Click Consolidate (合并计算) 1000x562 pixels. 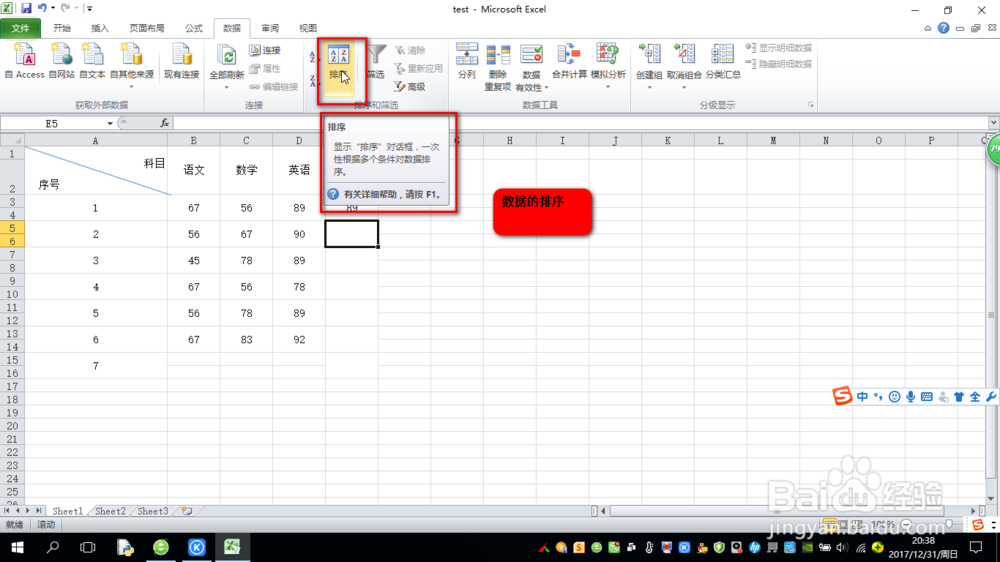tap(569, 61)
